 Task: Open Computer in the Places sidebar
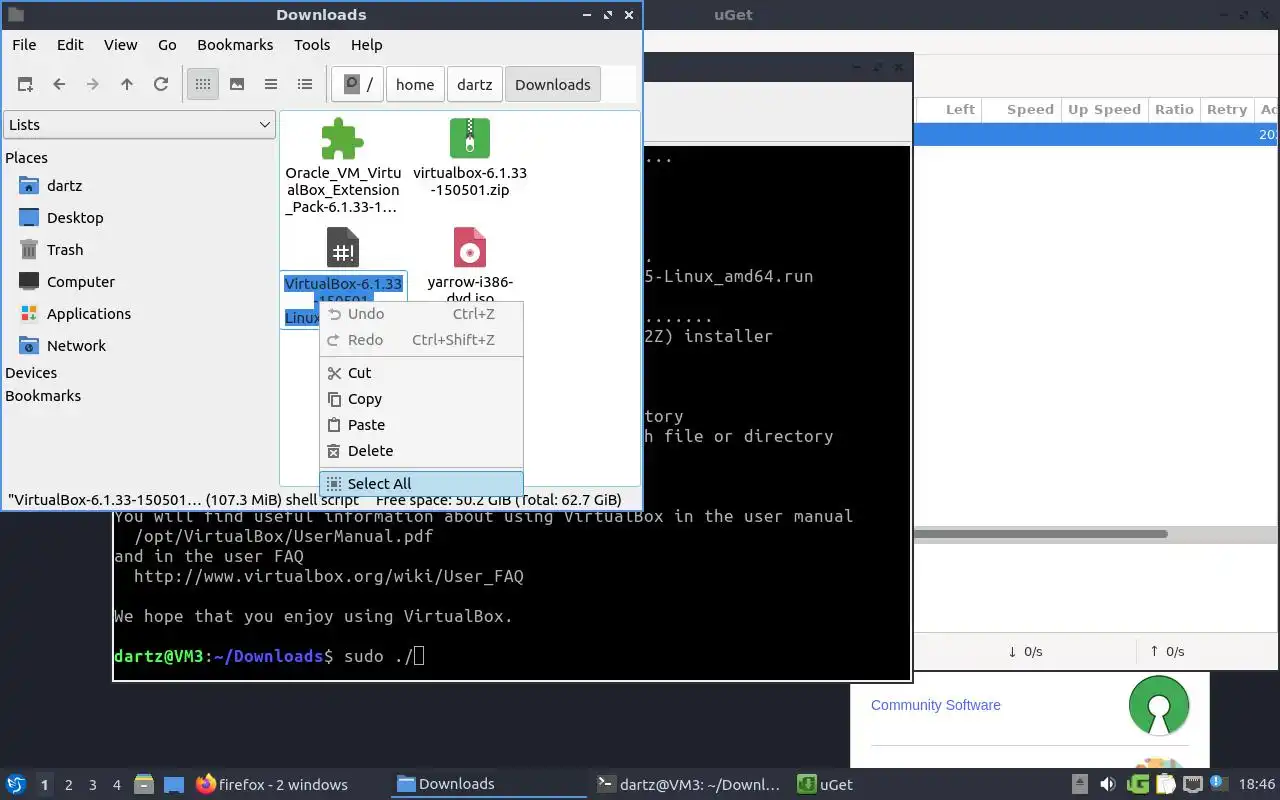tap(81, 282)
